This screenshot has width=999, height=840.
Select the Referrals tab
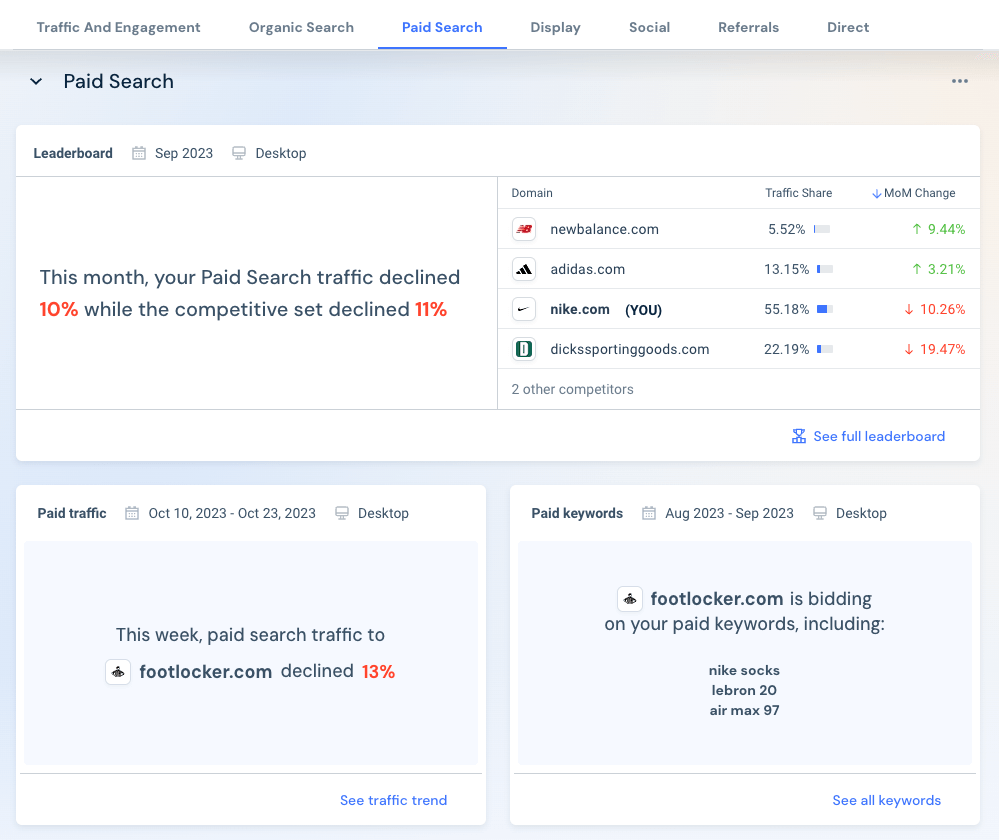[748, 27]
